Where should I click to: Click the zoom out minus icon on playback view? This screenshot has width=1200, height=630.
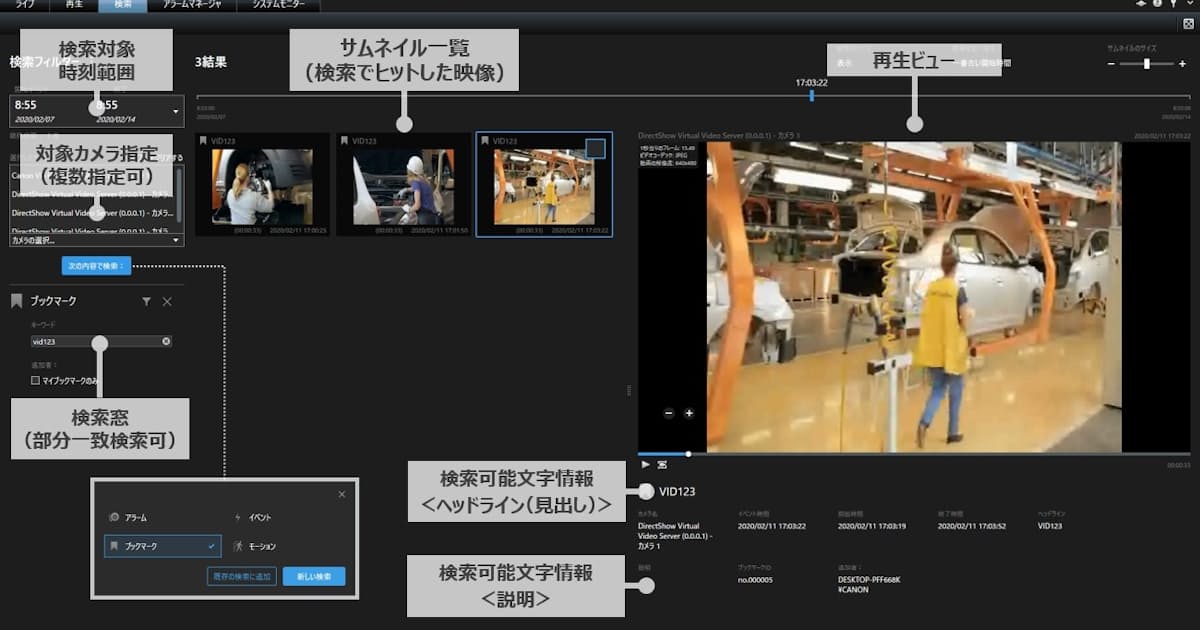click(x=669, y=413)
